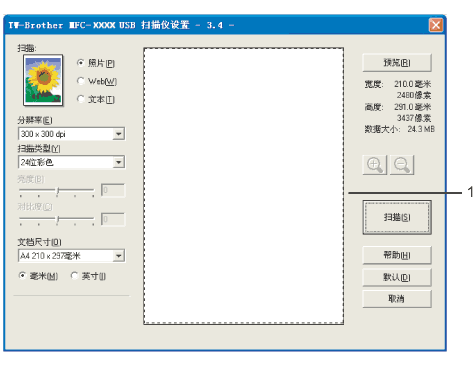Close the scanner setup dialog
475x384 pixels.
(436, 25)
